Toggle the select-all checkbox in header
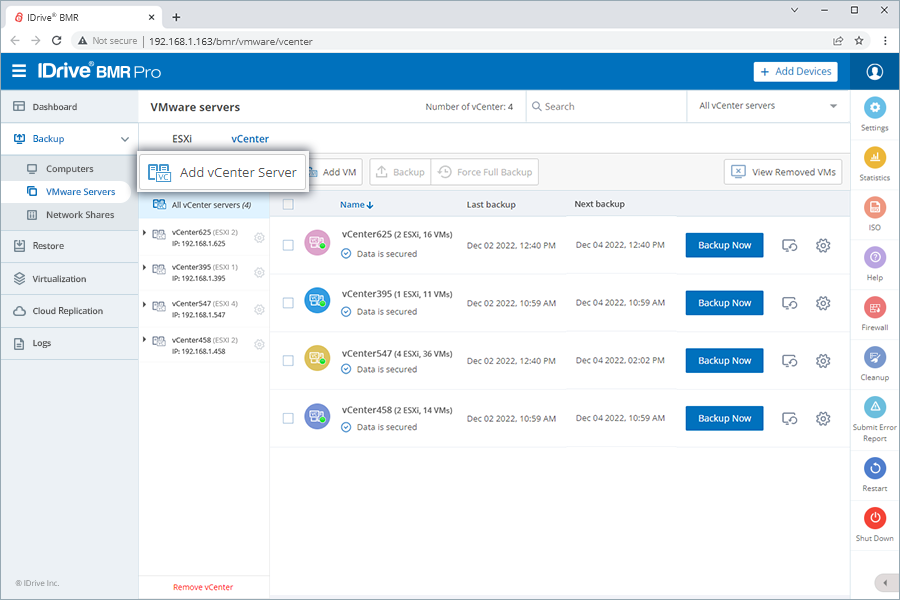 (x=288, y=204)
